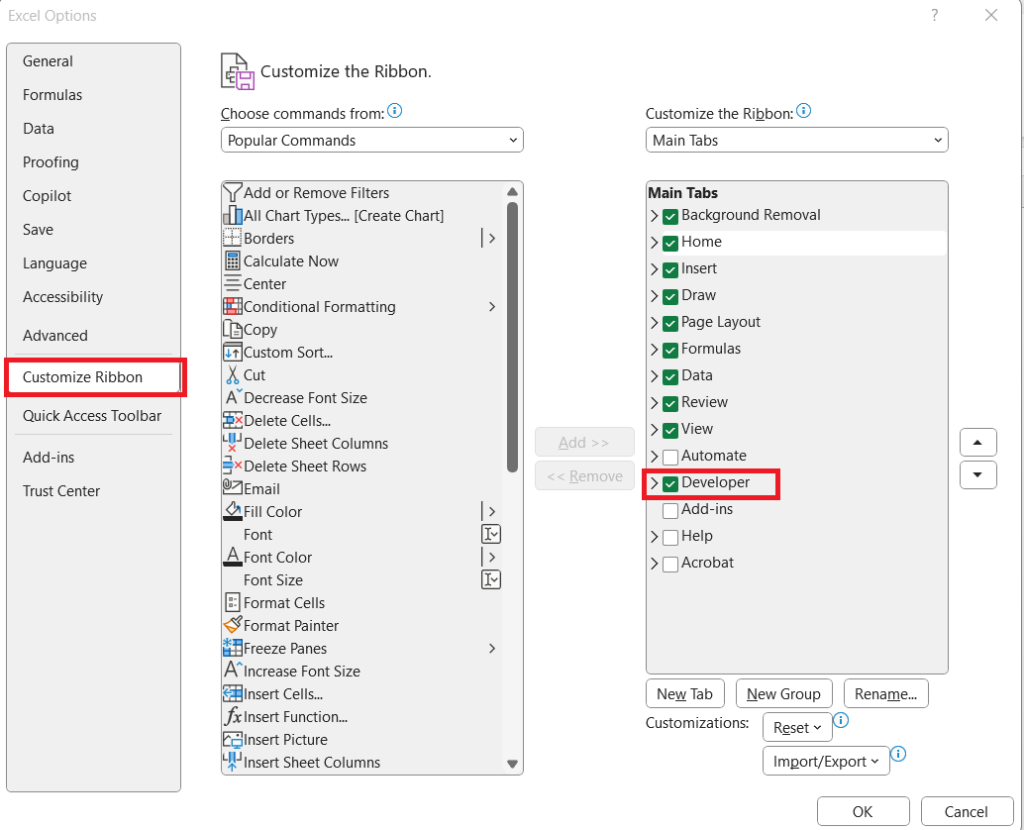Viewport: 1024px width, 830px height.
Task: Expand the Home tab tree item
Action: [655, 242]
